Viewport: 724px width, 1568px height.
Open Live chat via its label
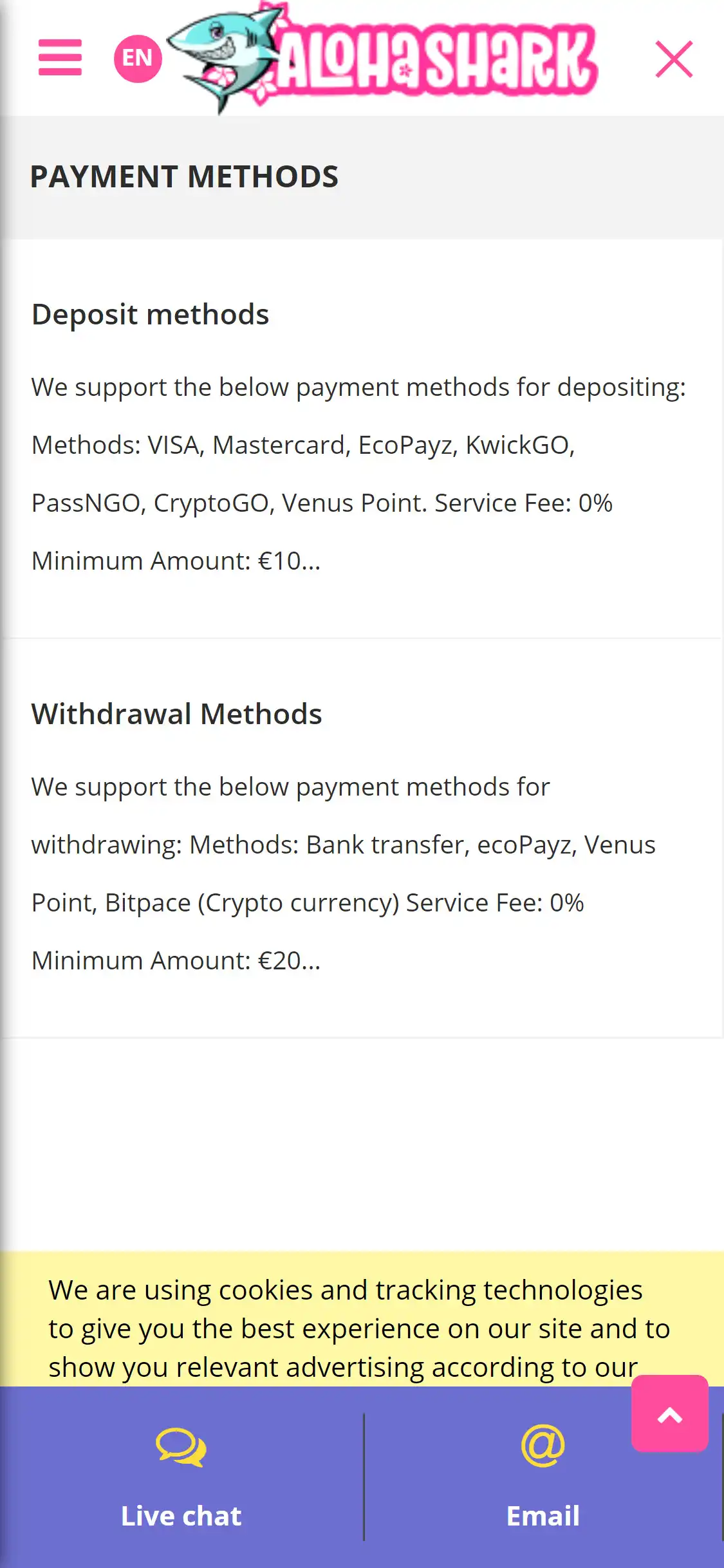click(181, 1517)
